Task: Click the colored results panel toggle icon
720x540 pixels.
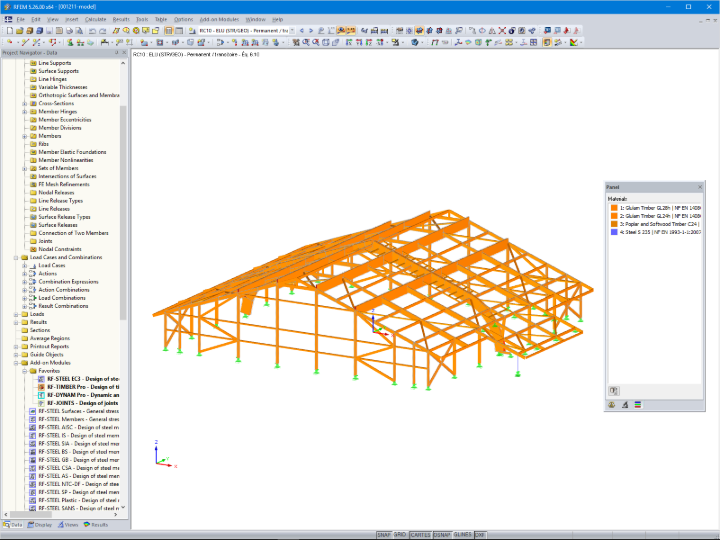Action: [547, 42]
